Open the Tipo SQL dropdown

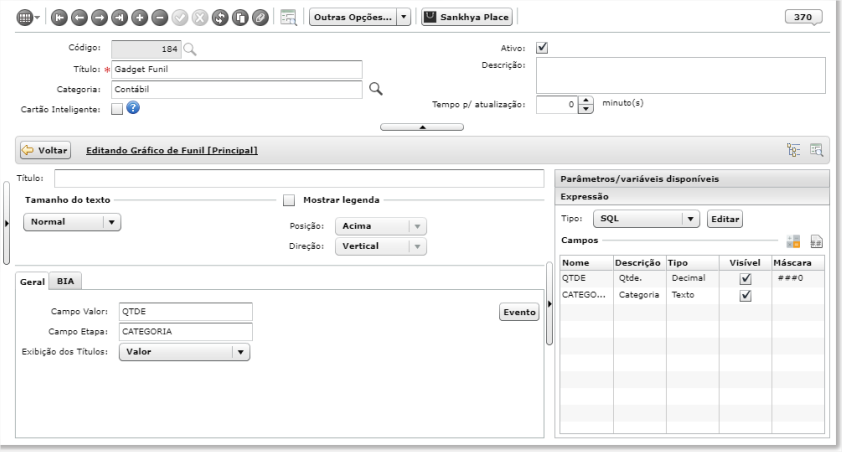(646, 218)
